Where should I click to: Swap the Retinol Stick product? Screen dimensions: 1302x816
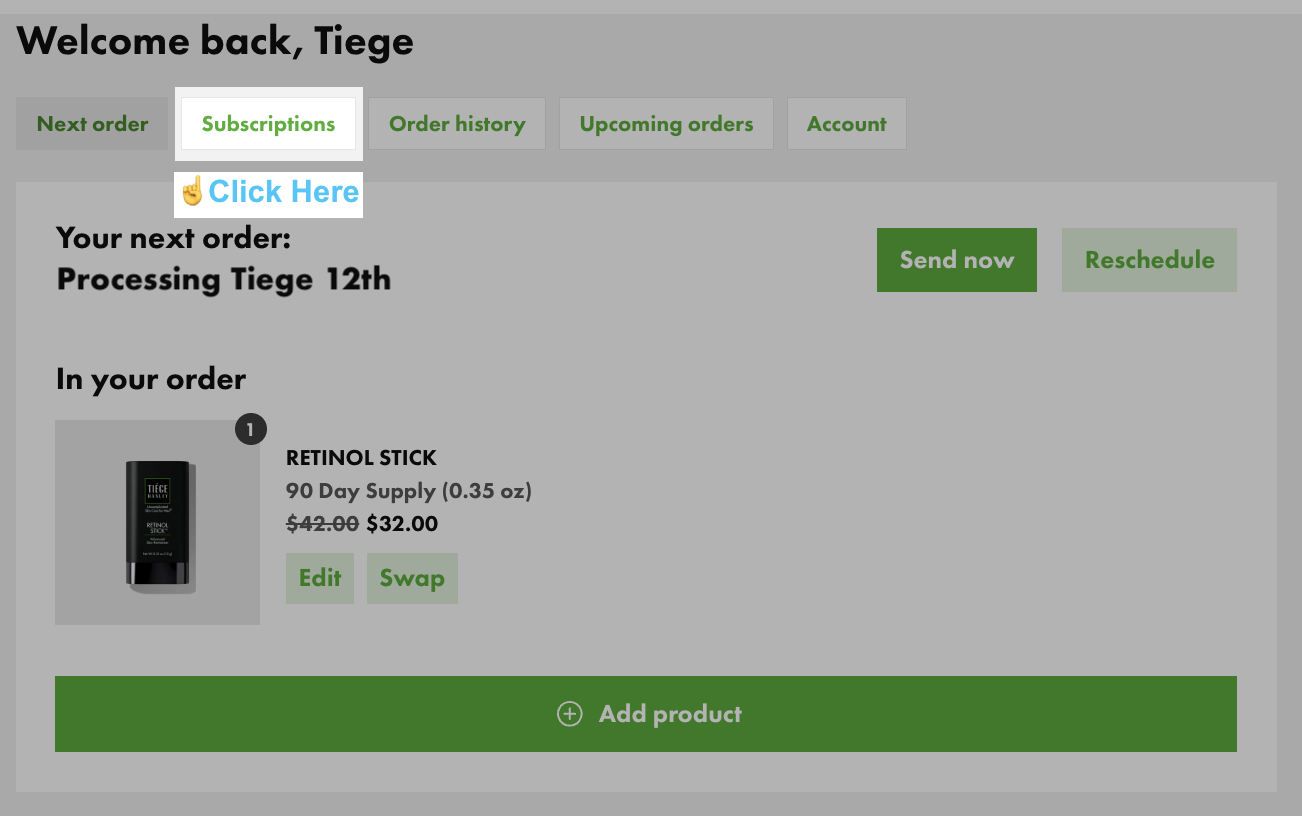tap(412, 578)
